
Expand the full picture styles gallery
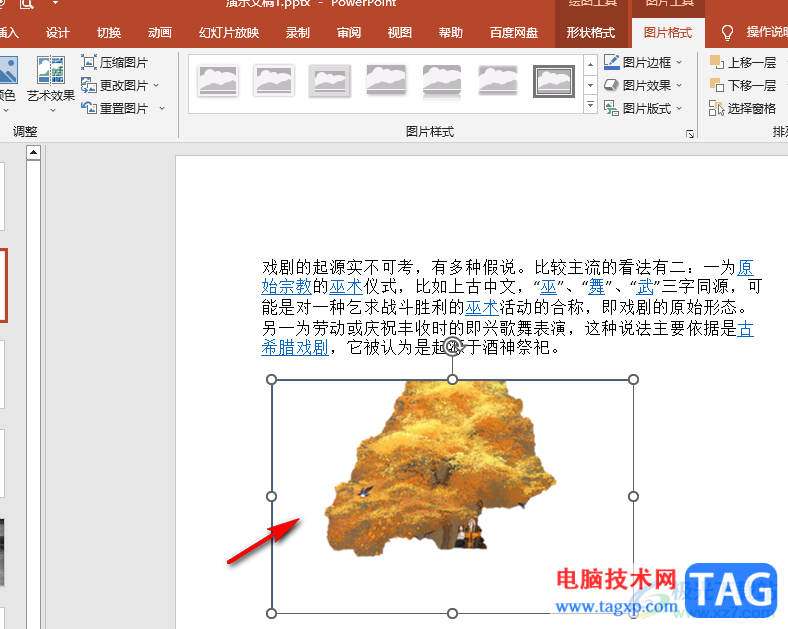[590, 104]
